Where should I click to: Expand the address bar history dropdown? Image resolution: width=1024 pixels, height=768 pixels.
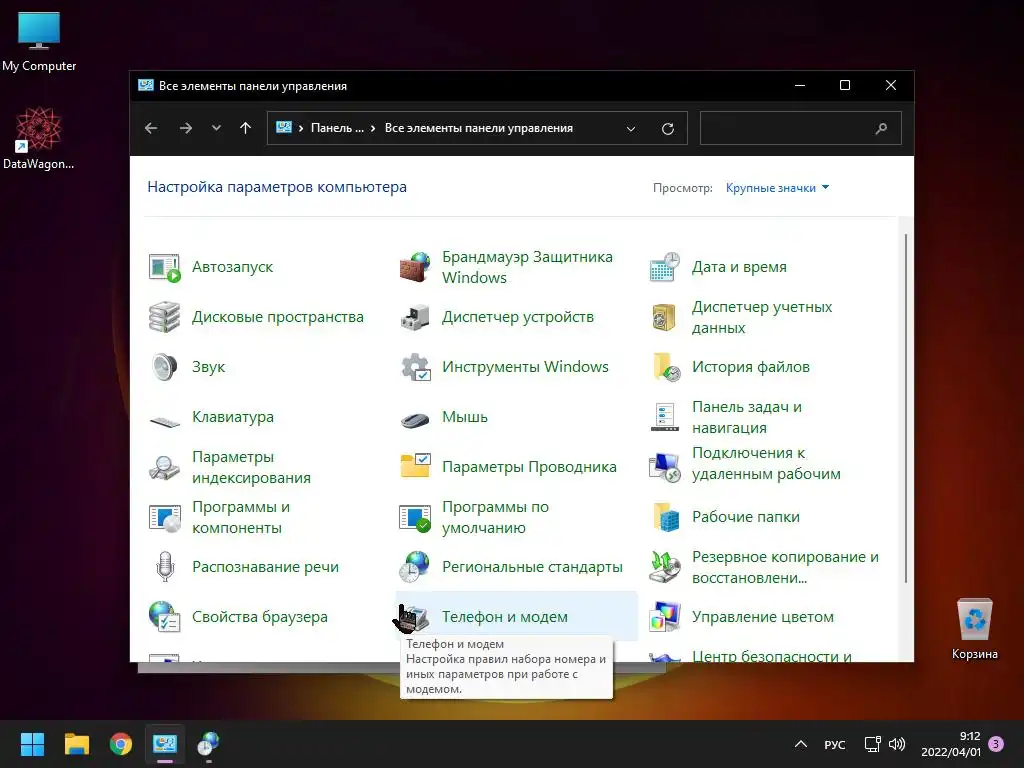coord(631,129)
